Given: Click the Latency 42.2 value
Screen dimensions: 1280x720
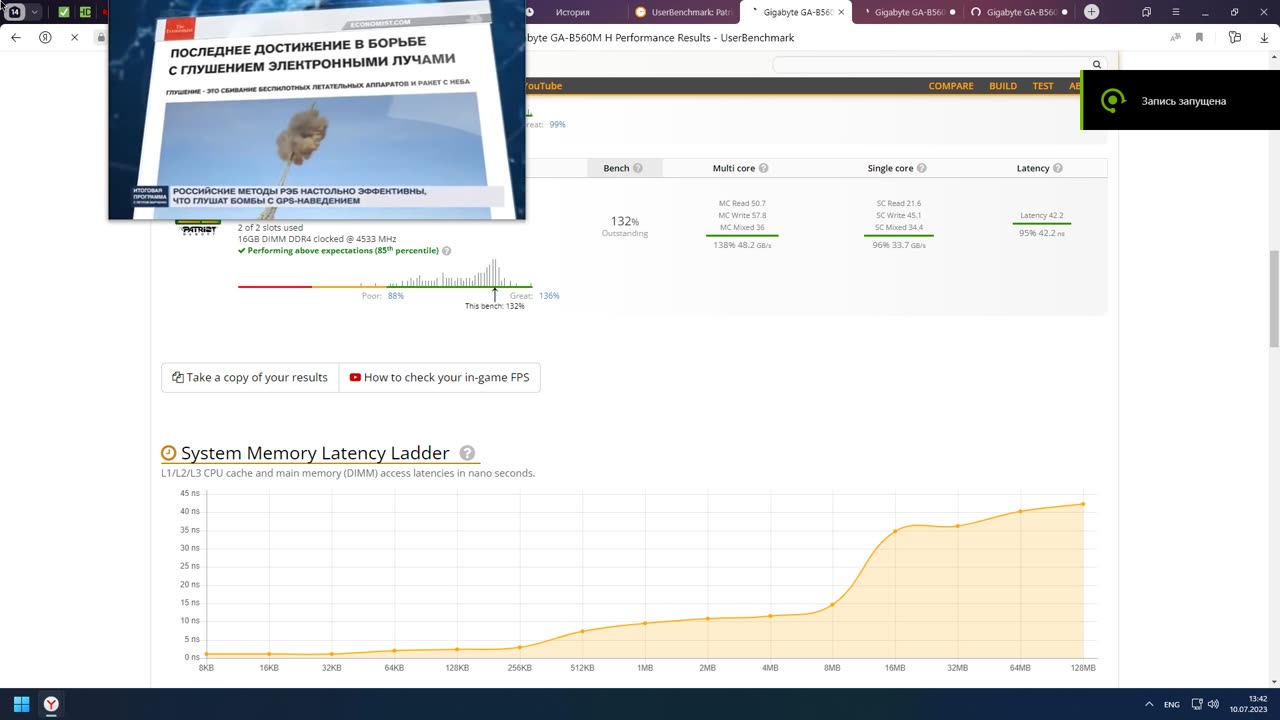Looking at the screenshot, I should pyautogui.click(x=1042, y=215).
